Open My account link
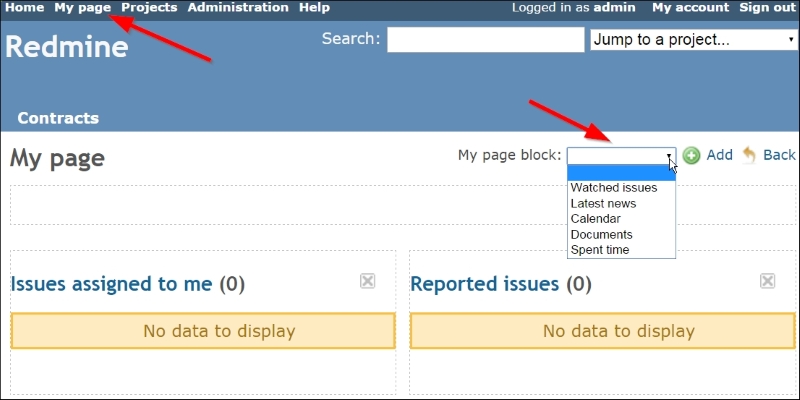 click(690, 8)
